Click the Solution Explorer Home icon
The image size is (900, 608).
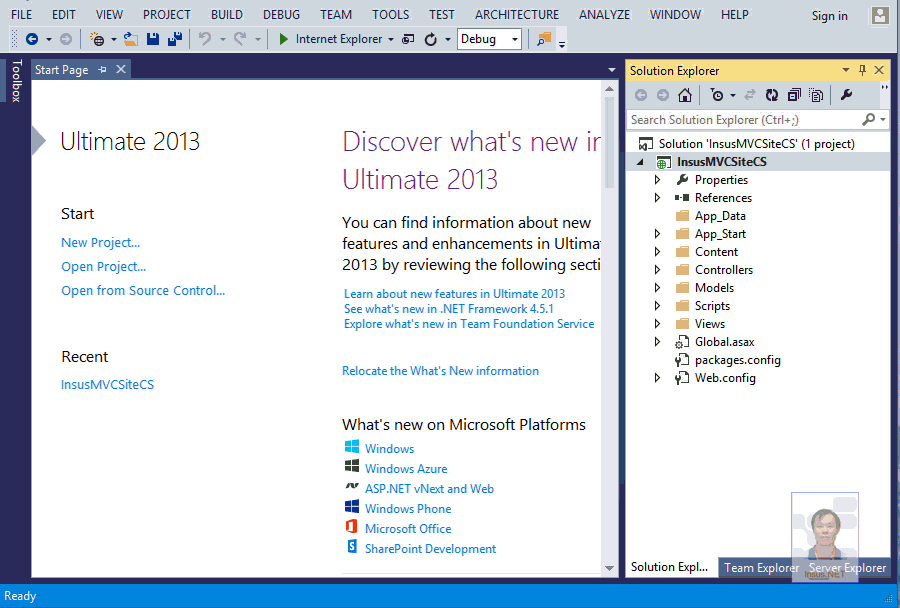coord(685,95)
